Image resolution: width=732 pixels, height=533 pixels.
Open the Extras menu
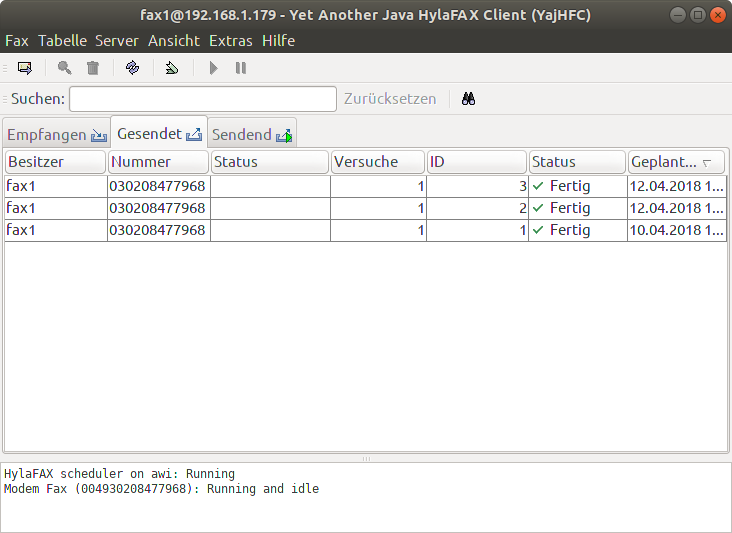230,41
